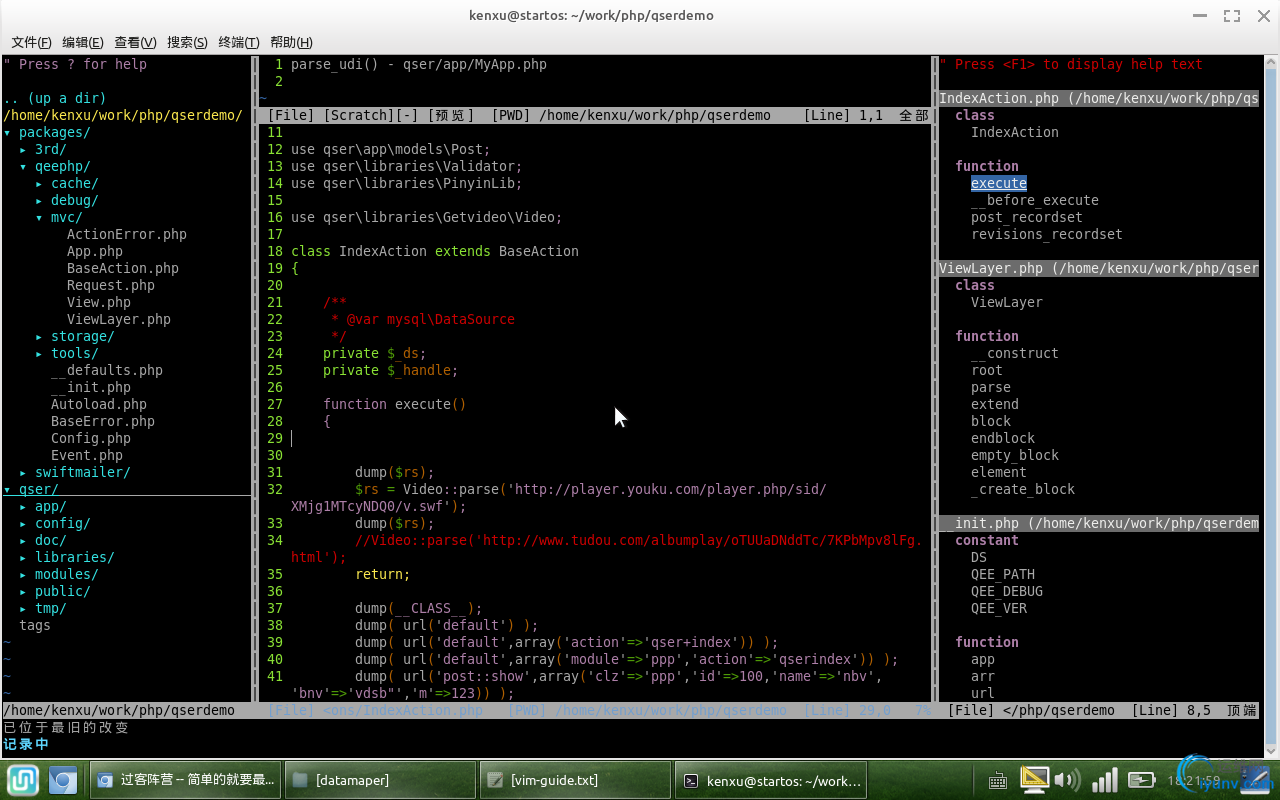Switch to the [vim-guide.txt] taskbar window

pos(576,780)
